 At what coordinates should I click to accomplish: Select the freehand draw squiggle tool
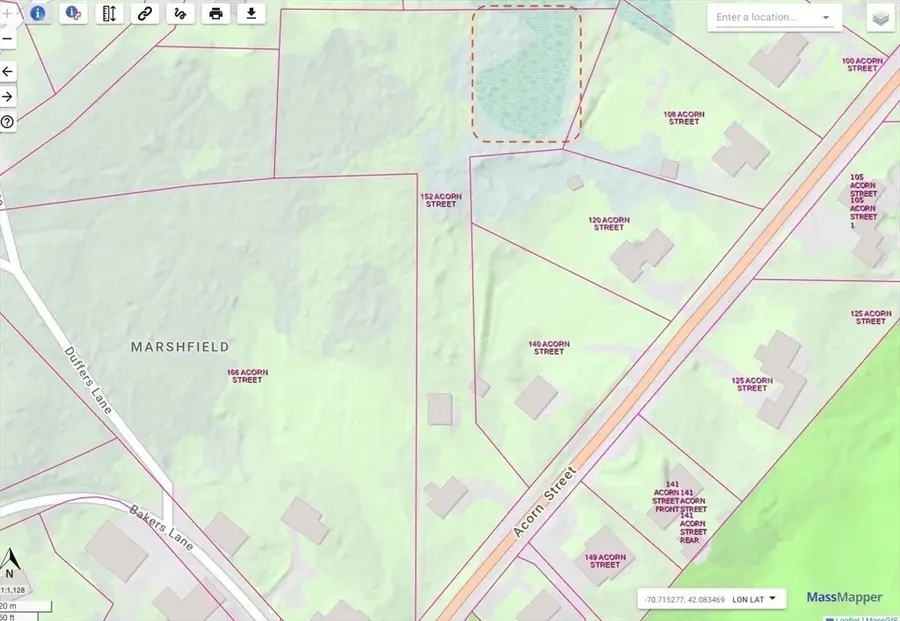[x=180, y=13]
